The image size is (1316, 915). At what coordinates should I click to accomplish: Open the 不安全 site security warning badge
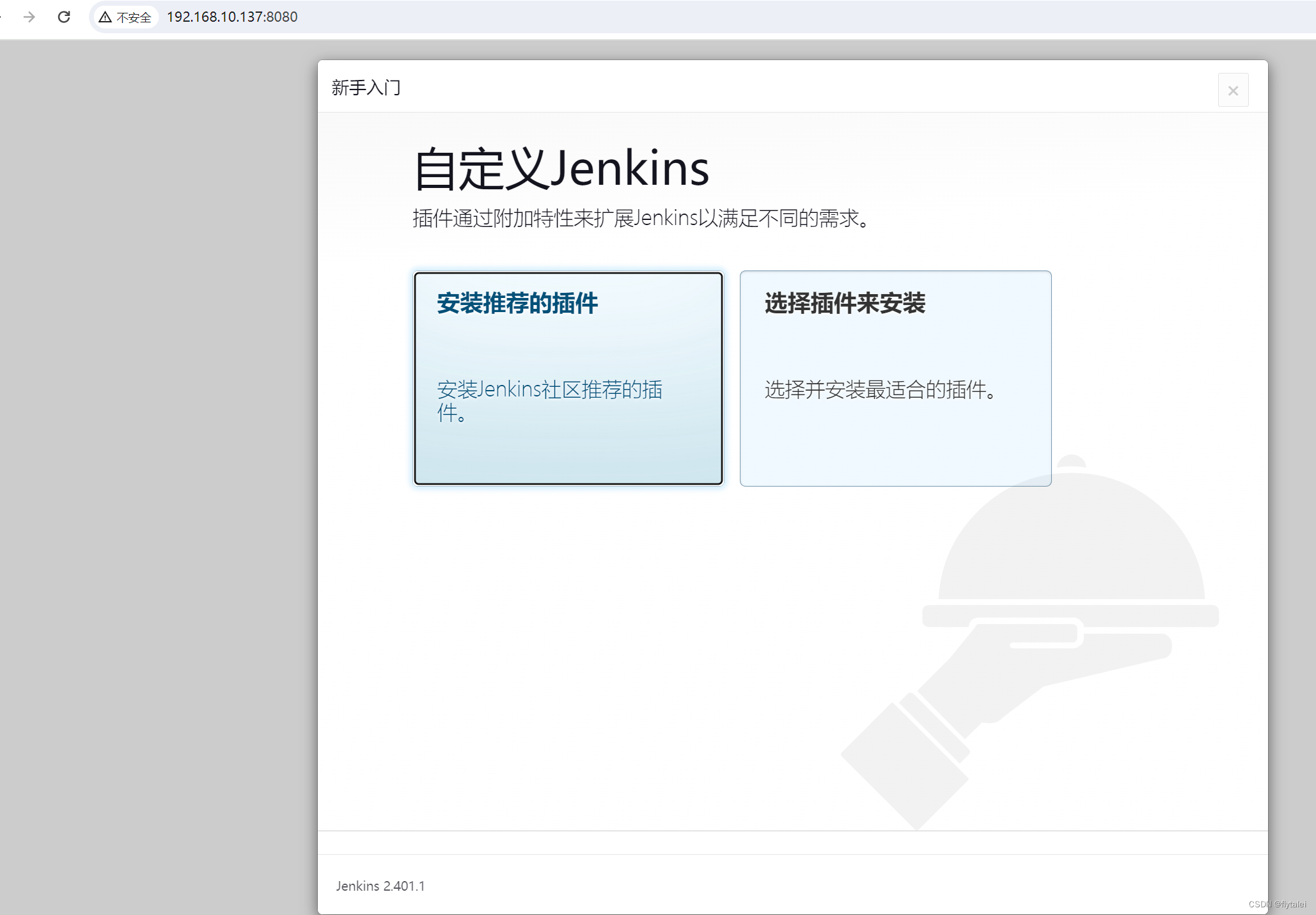point(125,17)
